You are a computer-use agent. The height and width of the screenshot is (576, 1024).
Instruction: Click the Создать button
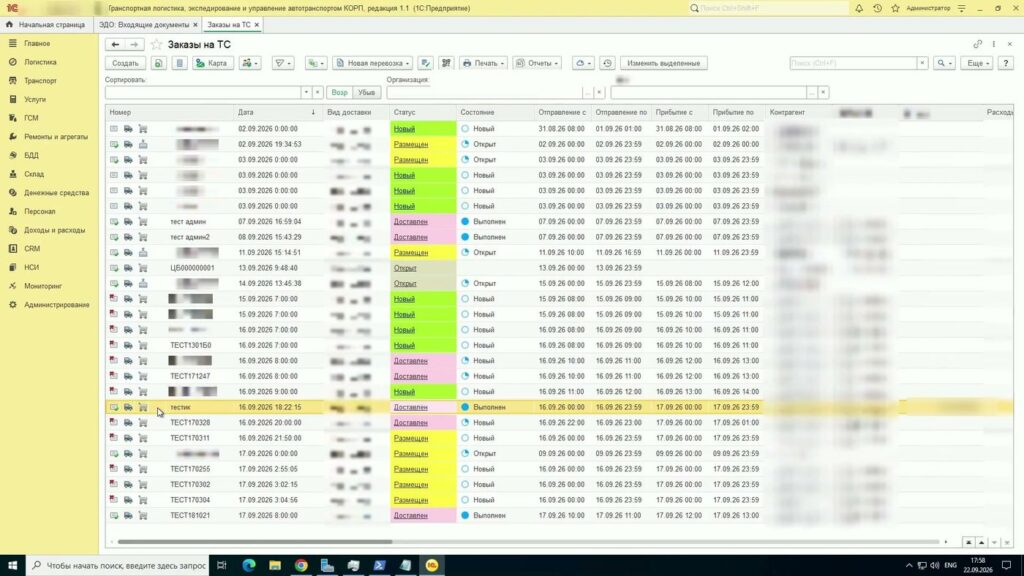(x=125, y=63)
